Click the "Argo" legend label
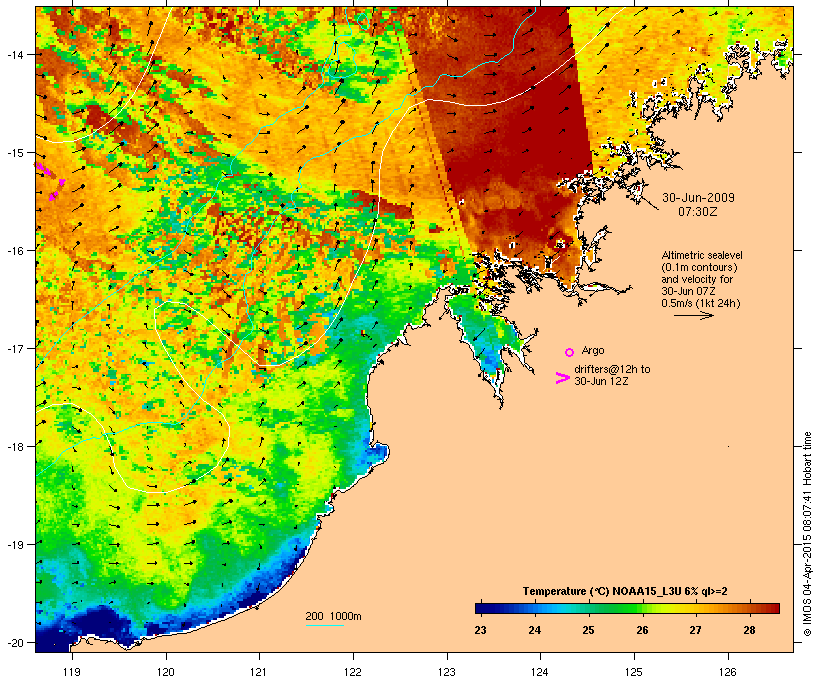 point(593,350)
